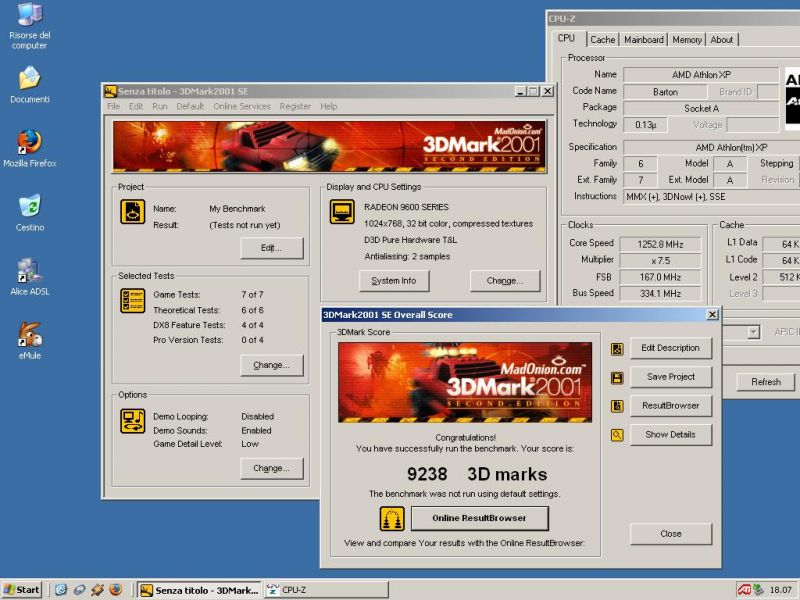Click the 9238 3D marks score text
800x600 pixels.
pyautogui.click(x=477, y=474)
